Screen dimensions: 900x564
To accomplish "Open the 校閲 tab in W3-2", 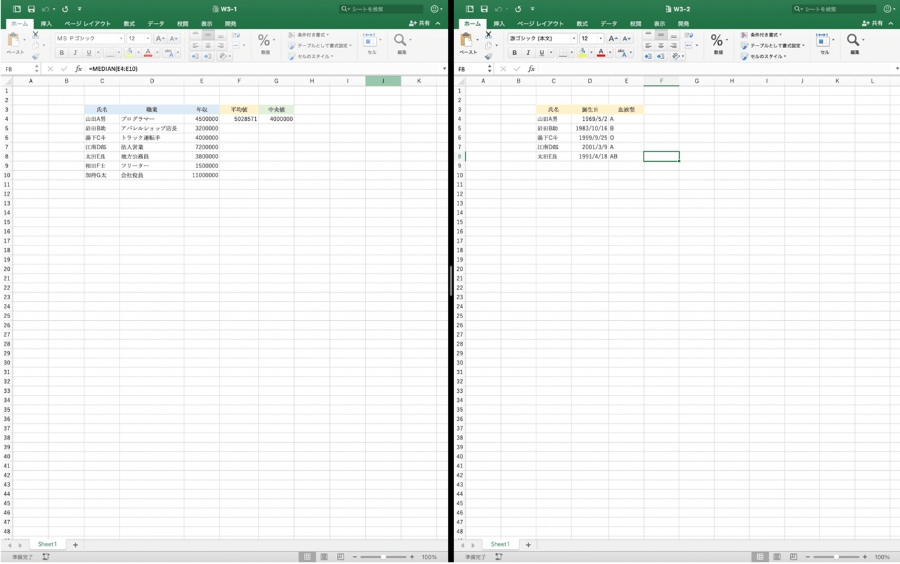I will pyautogui.click(x=635, y=24).
